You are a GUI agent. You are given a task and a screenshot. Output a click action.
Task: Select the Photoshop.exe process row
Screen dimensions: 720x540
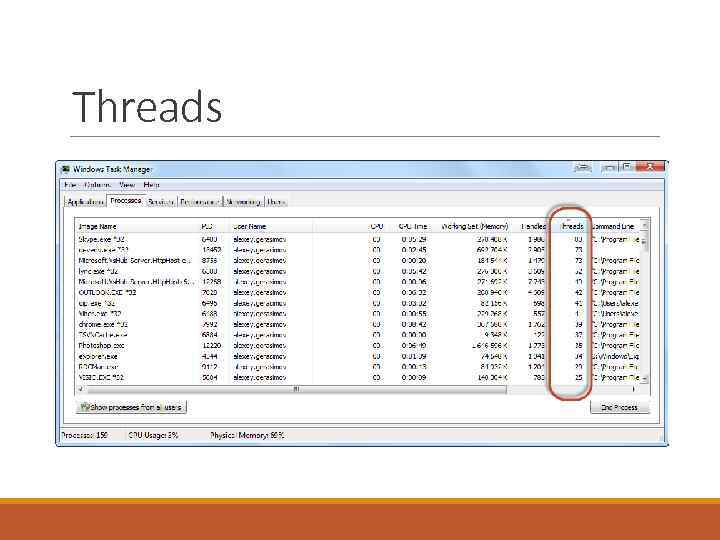click(x=358, y=345)
